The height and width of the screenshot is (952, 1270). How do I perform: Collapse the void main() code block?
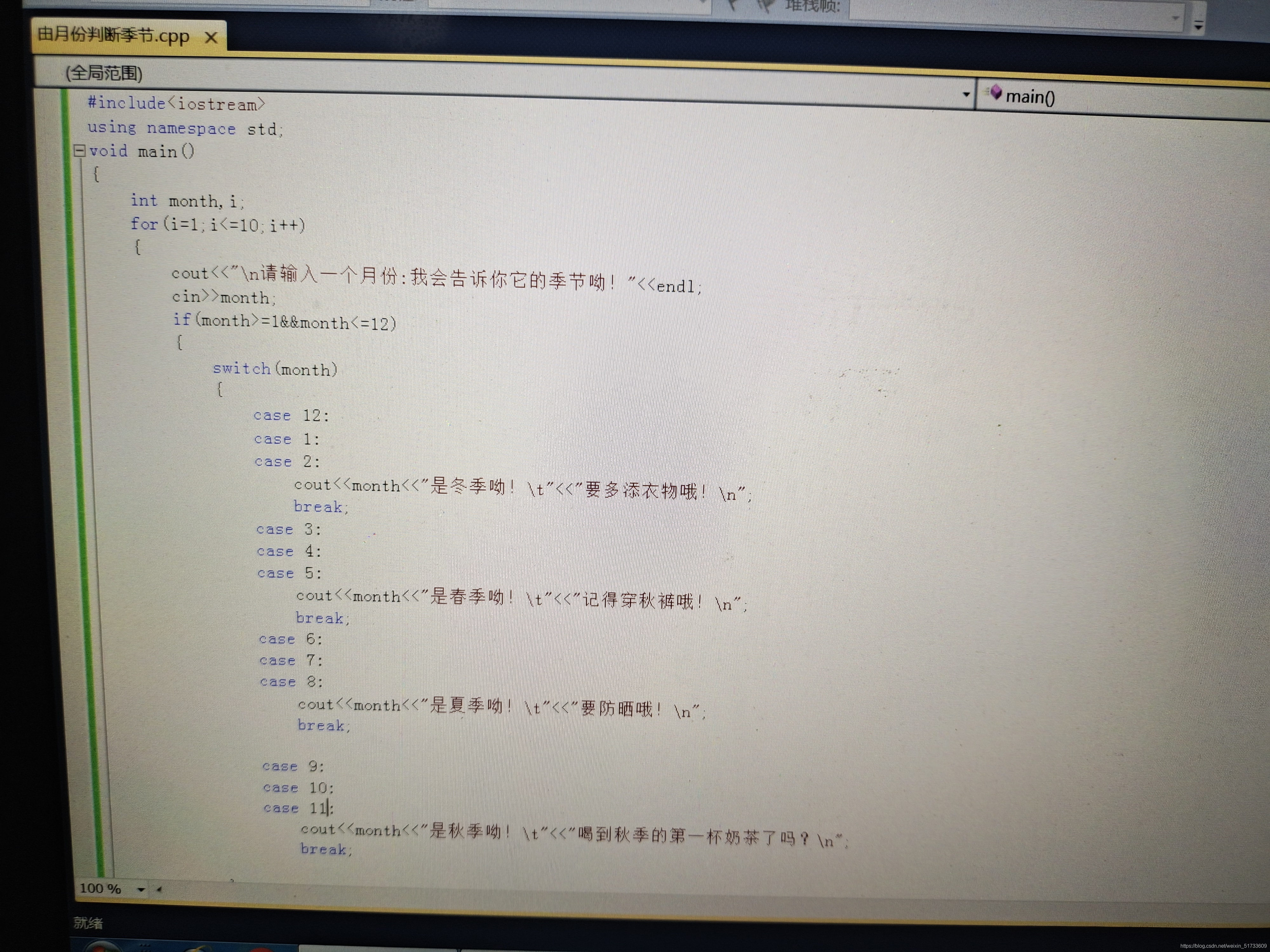click(80, 151)
